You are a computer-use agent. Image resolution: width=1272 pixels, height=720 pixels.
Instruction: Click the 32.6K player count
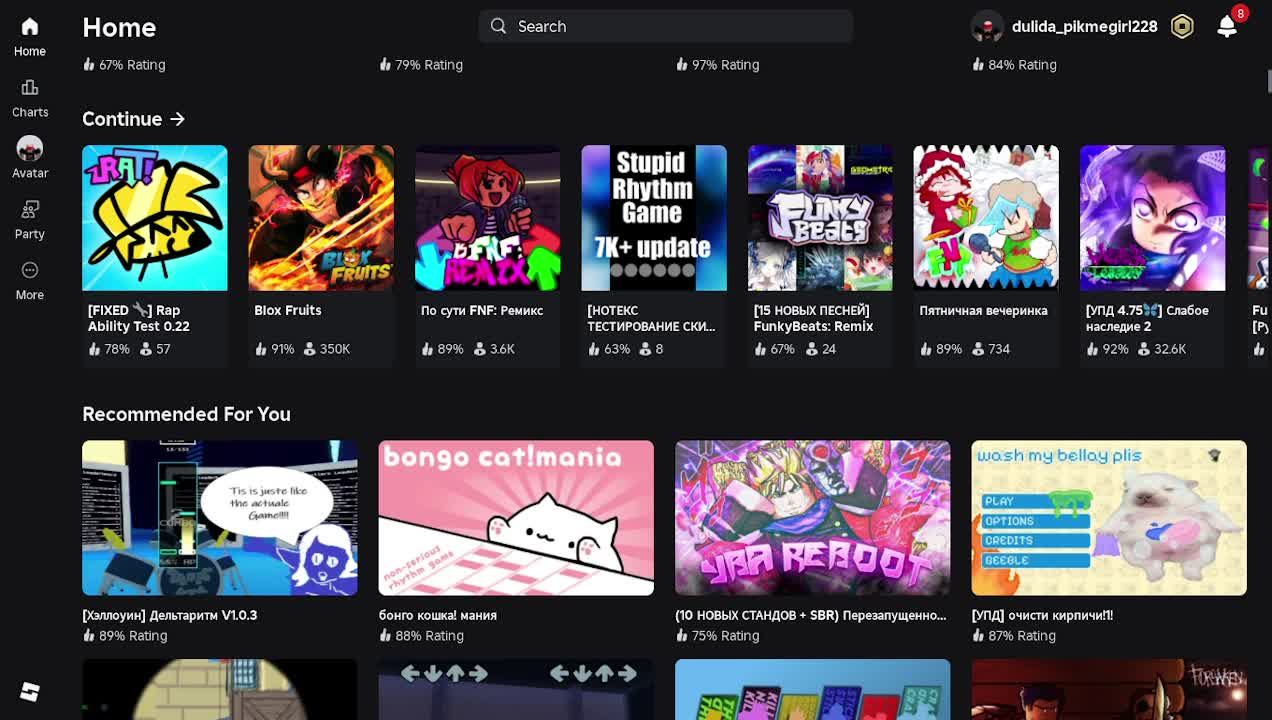coord(1162,349)
